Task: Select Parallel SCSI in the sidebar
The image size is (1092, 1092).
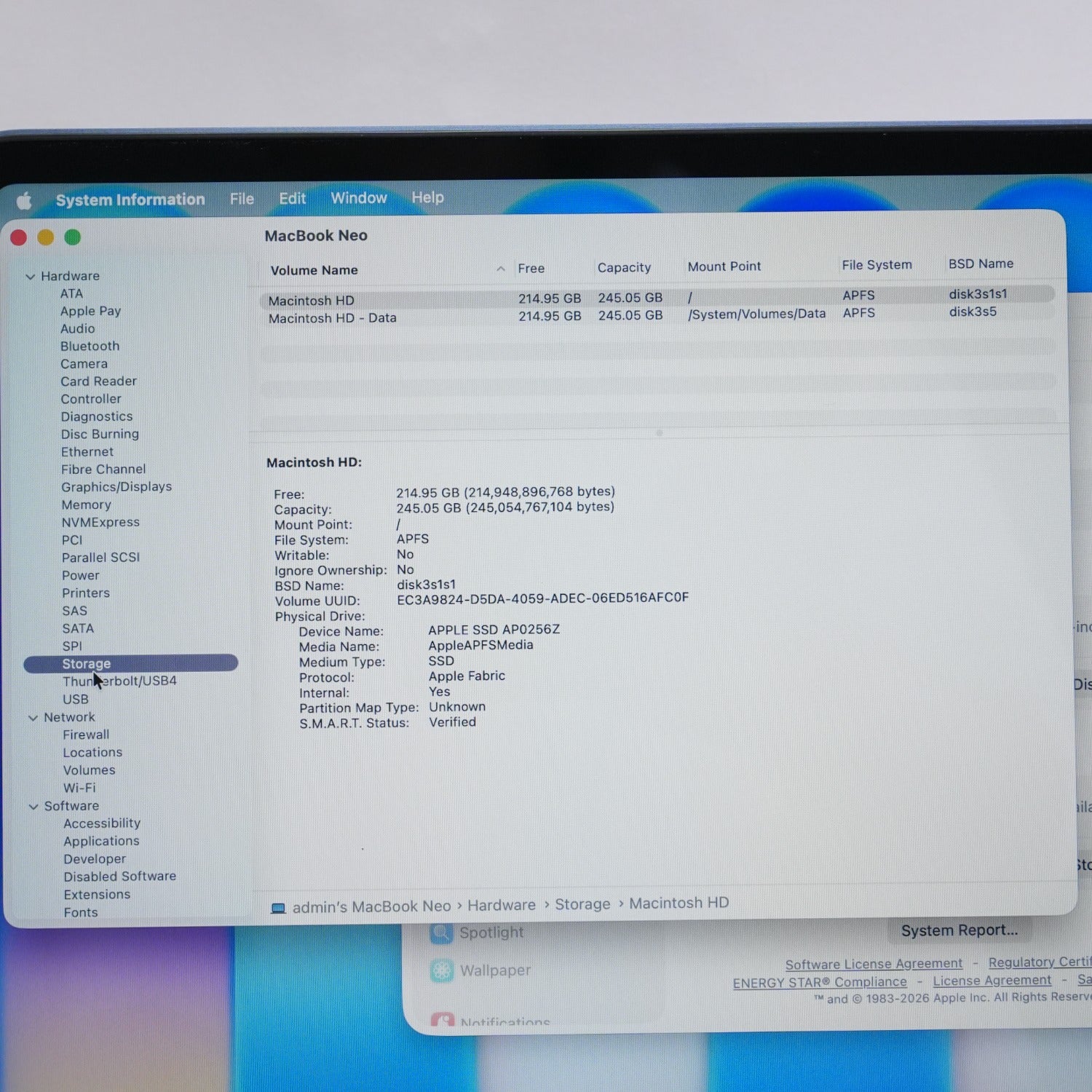Action: click(x=100, y=558)
